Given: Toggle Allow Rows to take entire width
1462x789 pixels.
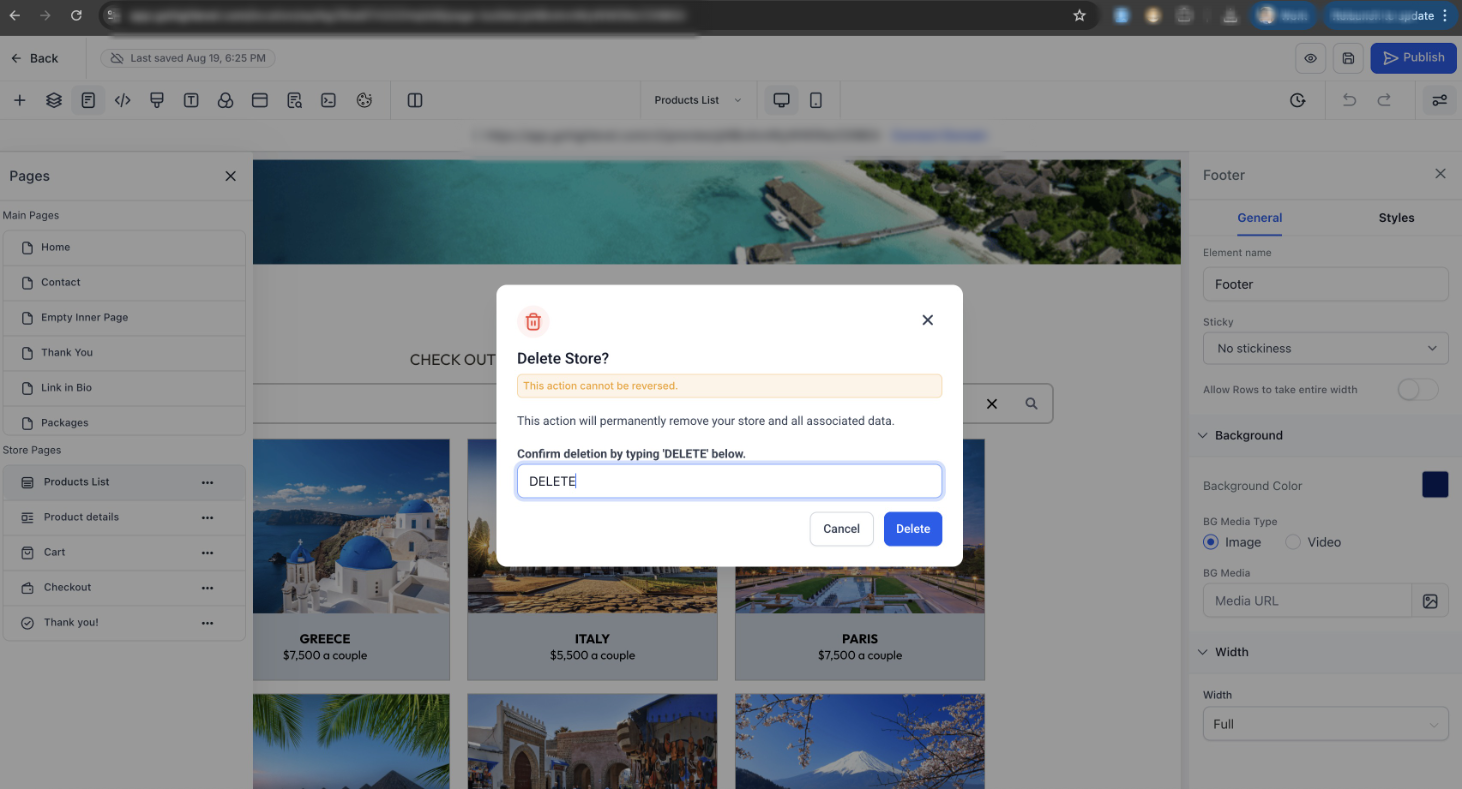Looking at the screenshot, I should (1417, 390).
